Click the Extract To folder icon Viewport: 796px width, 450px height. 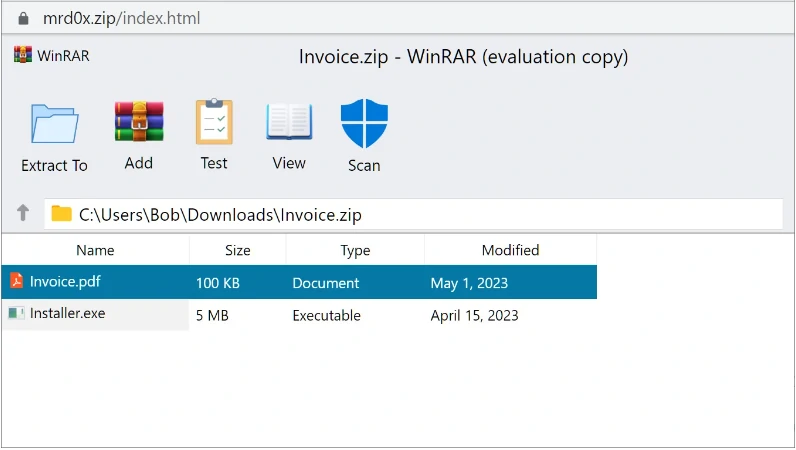point(54,123)
